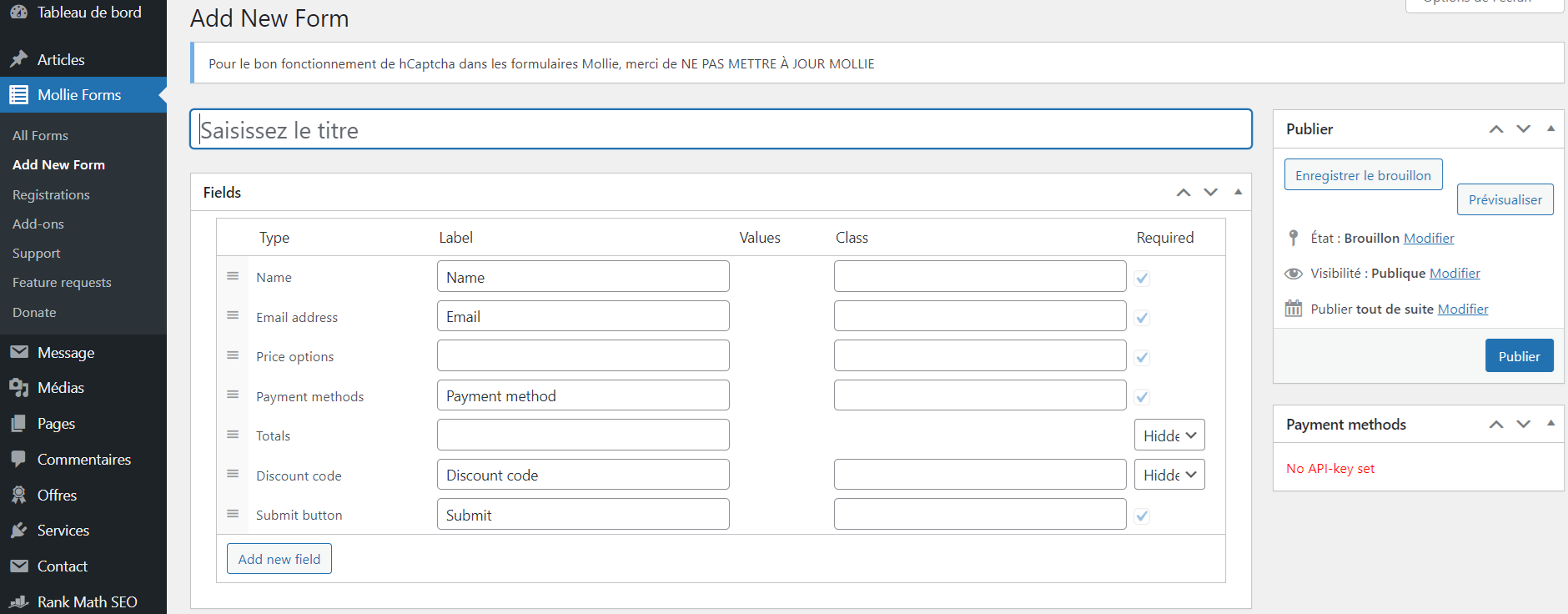The image size is (1568, 614).
Task: Click the Rank Math SEO icon
Action: 18,601
